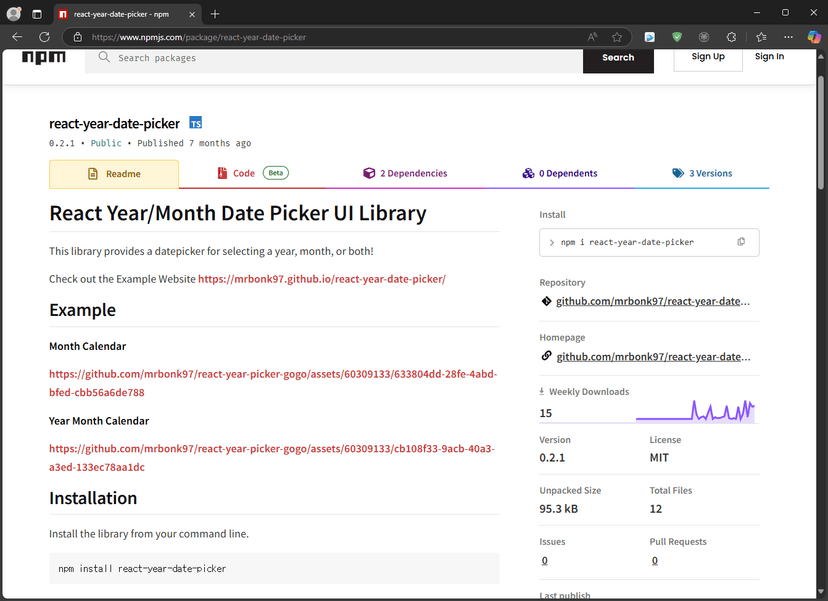
Task: Open the 3 Versions tab
Action: click(x=702, y=173)
